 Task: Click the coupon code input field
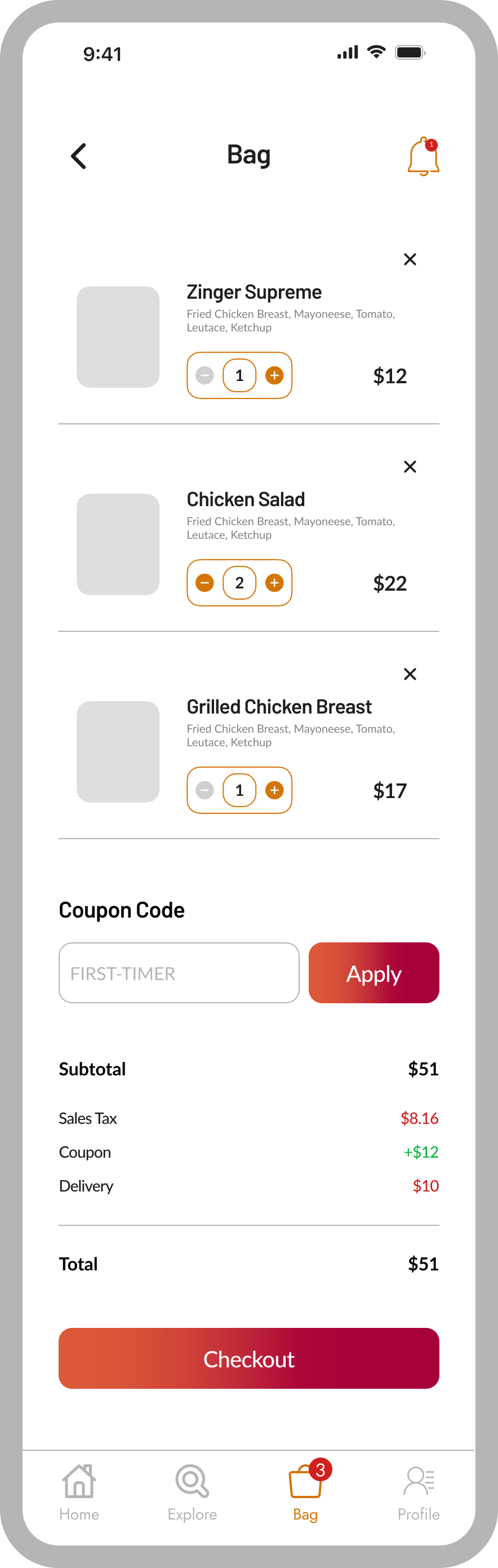(x=179, y=973)
